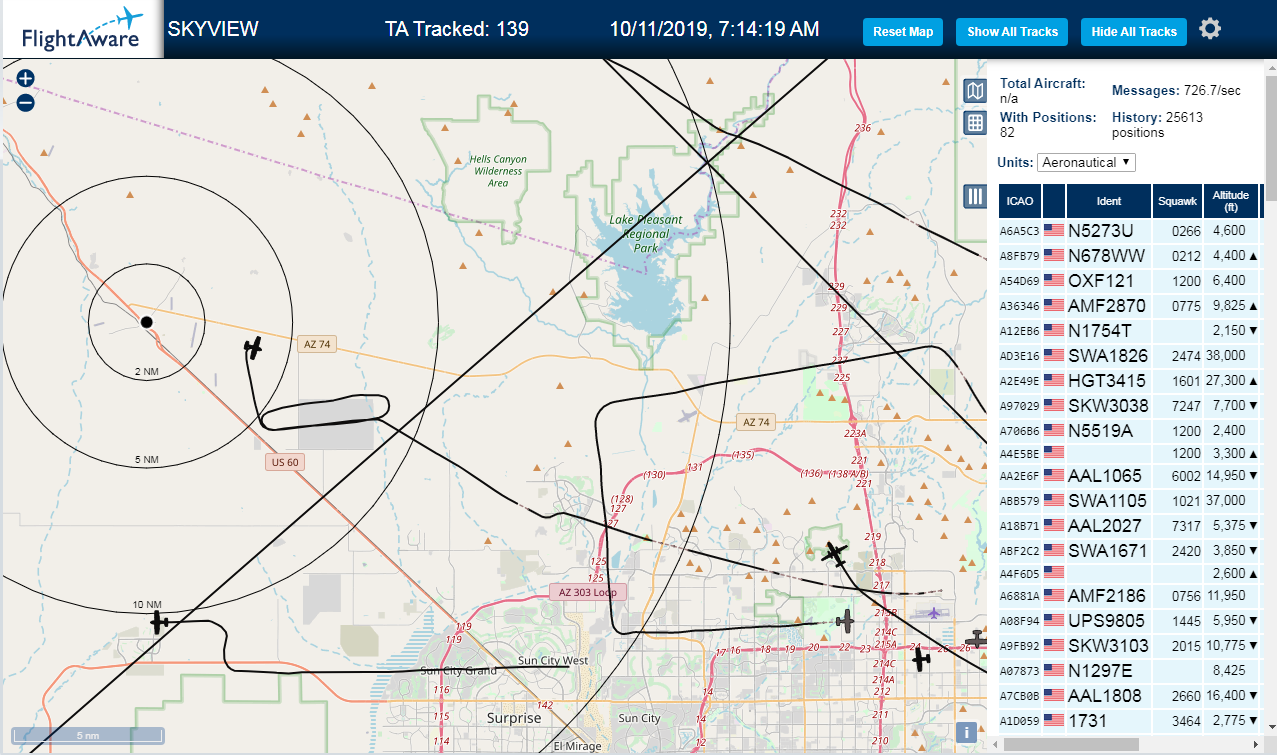The height and width of the screenshot is (755, 1277).
Task: Click Lake Pleasant Regional Park map label
Action: pos(646,233)
